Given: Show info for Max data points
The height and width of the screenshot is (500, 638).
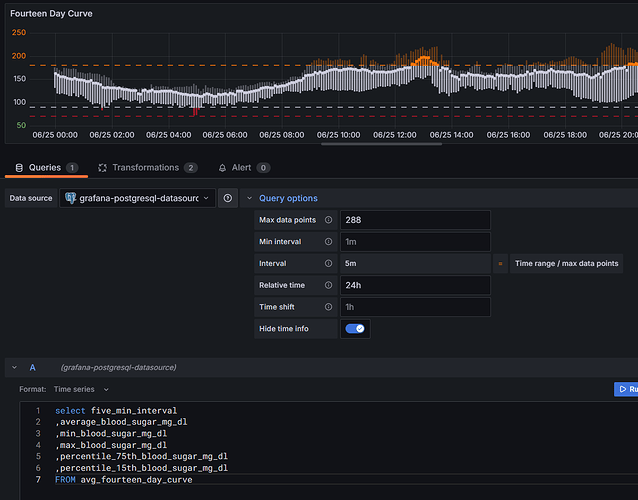Looking at the screenshot, I should (328, 220).
